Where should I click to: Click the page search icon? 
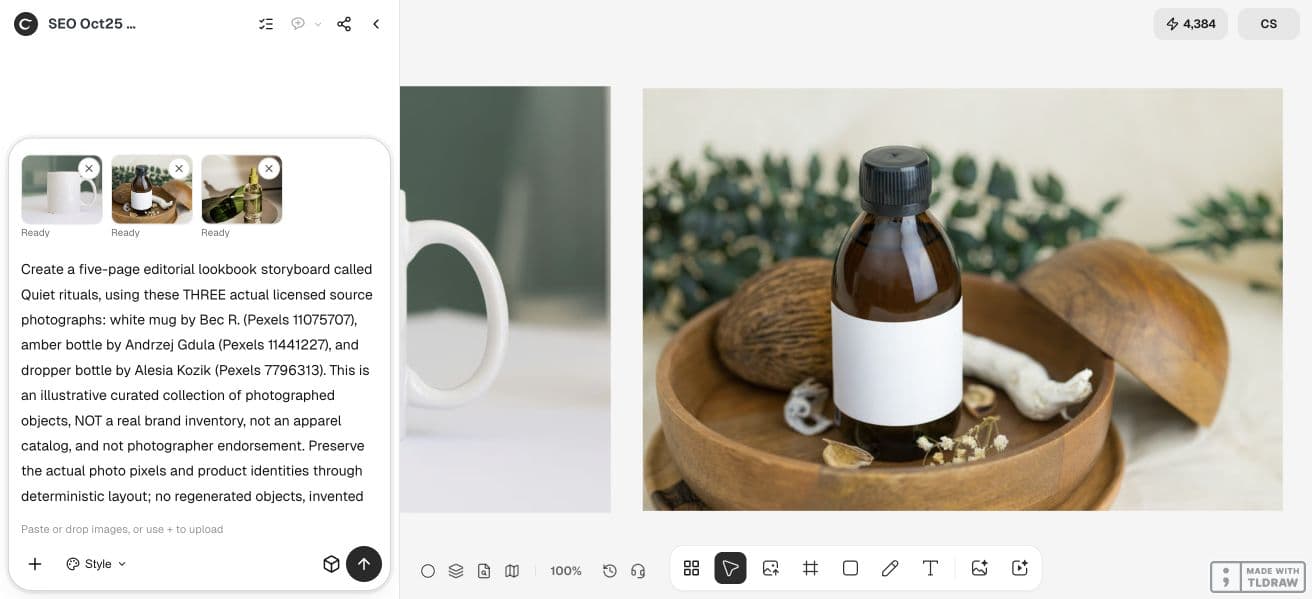tap(484, 571)
